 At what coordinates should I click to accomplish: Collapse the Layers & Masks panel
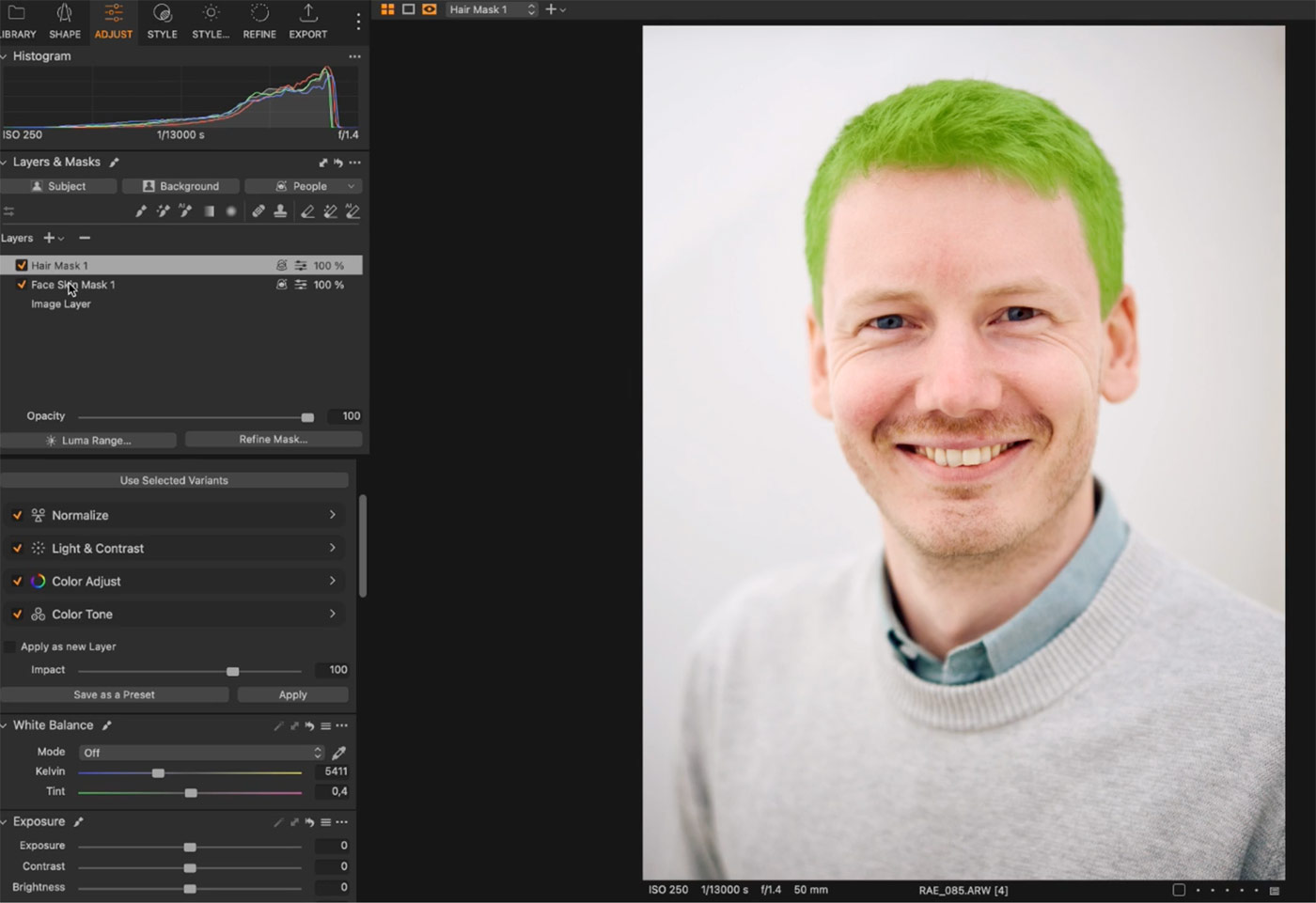click(x=4, y=163)
